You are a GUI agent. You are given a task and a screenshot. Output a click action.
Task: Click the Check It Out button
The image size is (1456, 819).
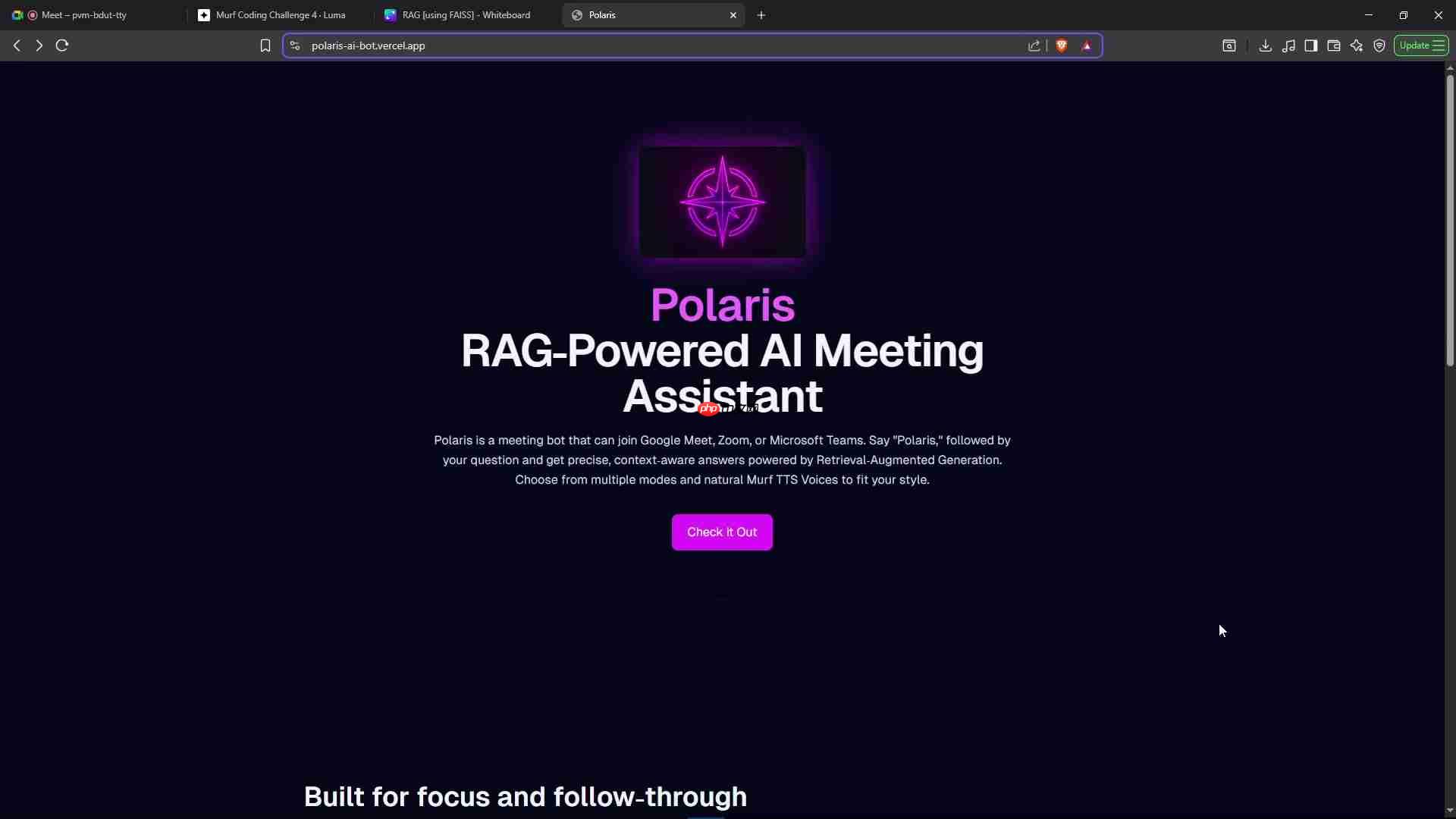point(721,532)
